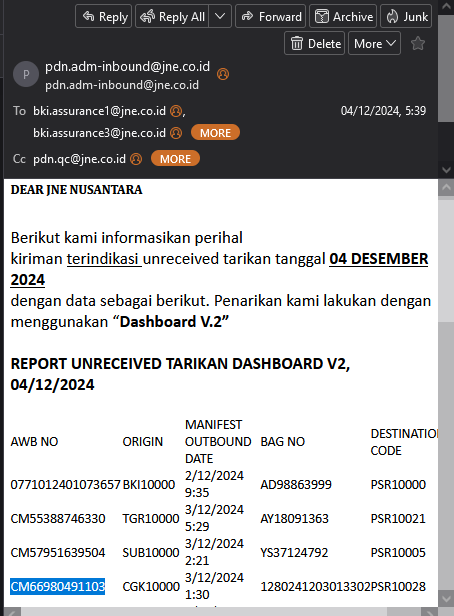Click message body scroll-down arrow
This screenshot has height=616, width=454.
pyautogui.click(x=446, y=599)
